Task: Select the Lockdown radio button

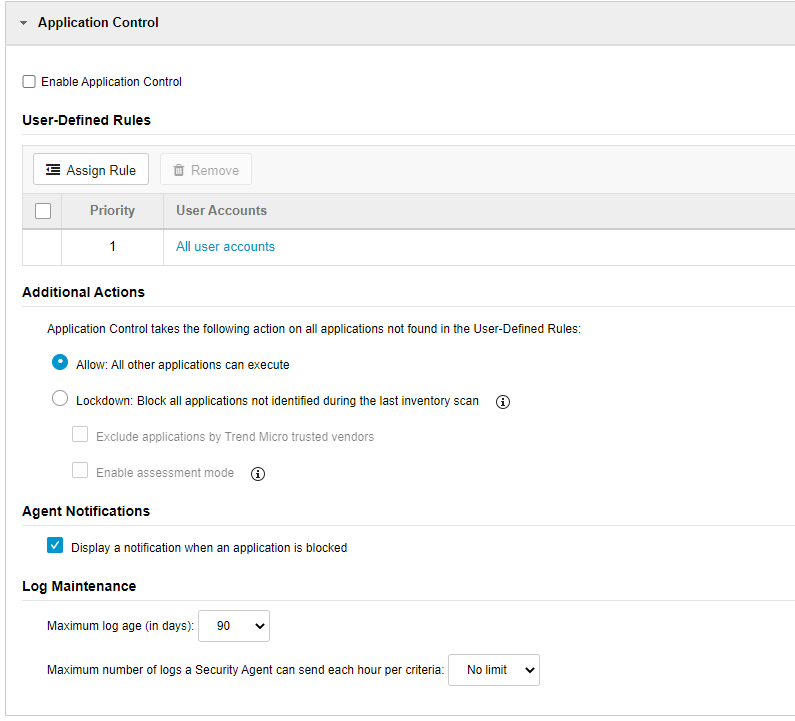Action: [x=60, y=399]
